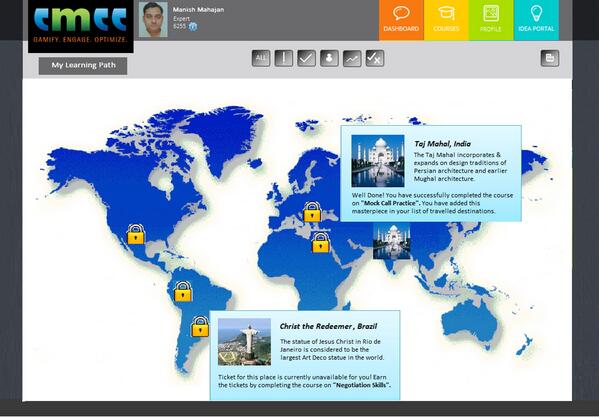Viewport: 599px width, 418px height.
Task: Click the blue points badge icon
Action: tap(193, 26)
